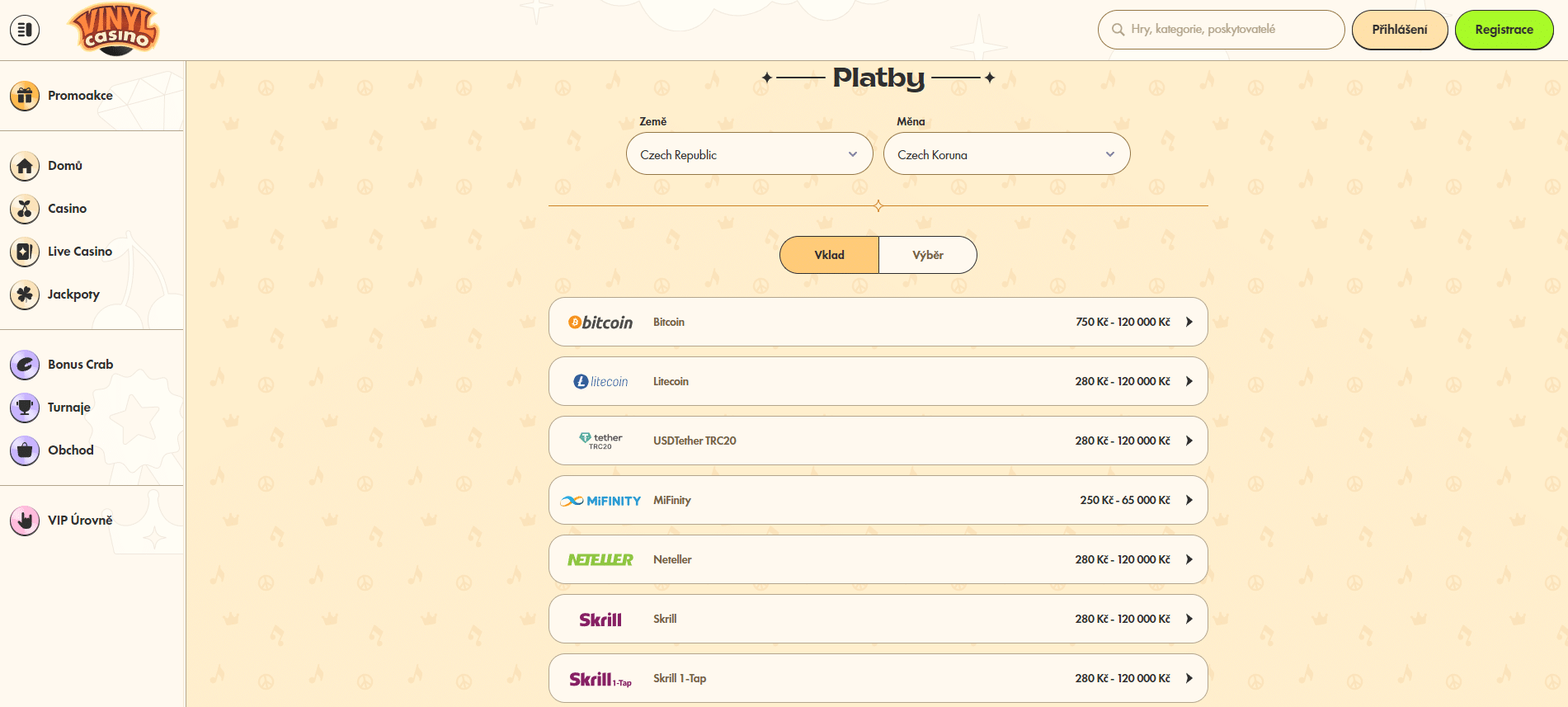Viewport: 1568px width, 707px height.
Task: Click the Bonus Crab icon
Action: 25,365
